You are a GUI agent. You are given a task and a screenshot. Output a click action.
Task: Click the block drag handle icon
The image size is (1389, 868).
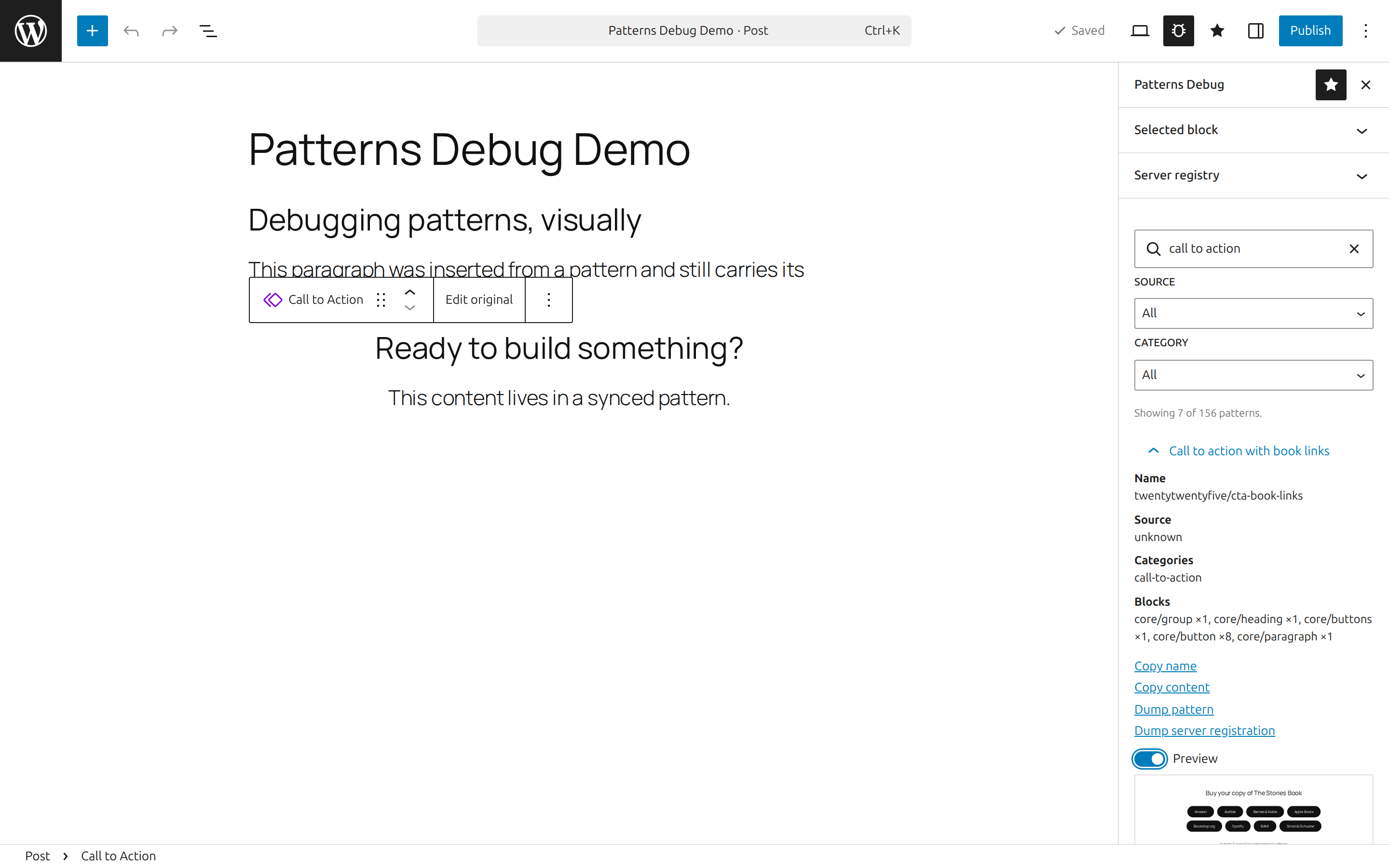pyautogui.click(x=381, y=299)
